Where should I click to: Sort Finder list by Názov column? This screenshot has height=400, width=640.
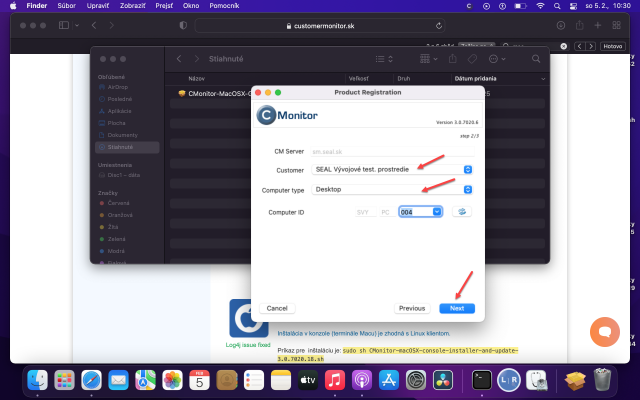tap(197, 78)
